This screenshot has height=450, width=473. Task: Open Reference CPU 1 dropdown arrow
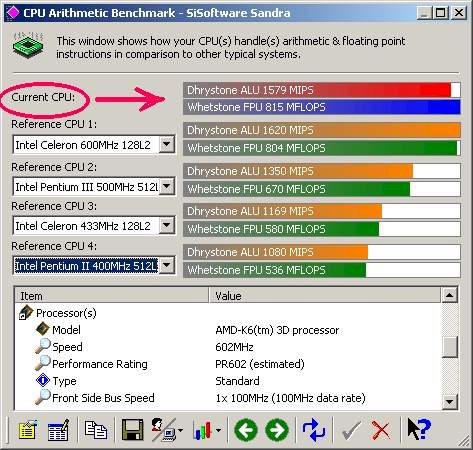point(166,145)
